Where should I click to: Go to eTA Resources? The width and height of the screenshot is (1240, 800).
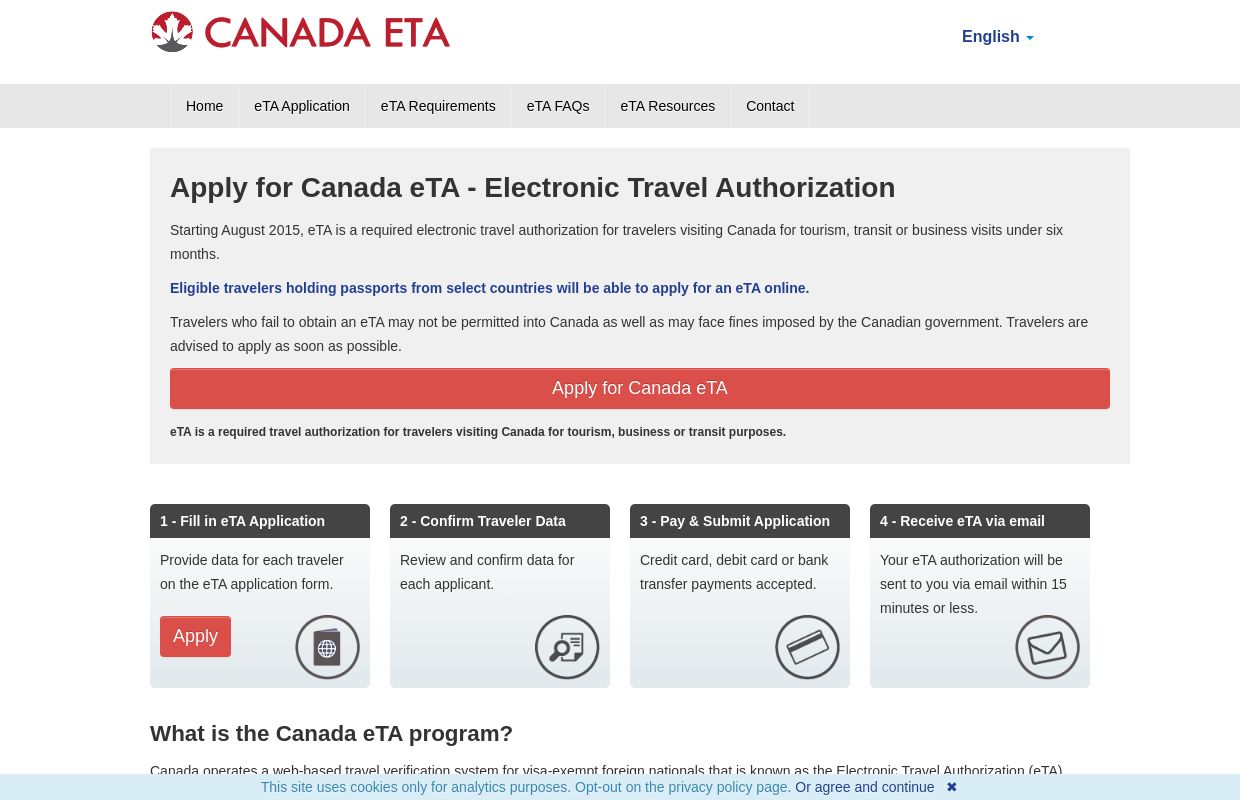coord(667,106)
